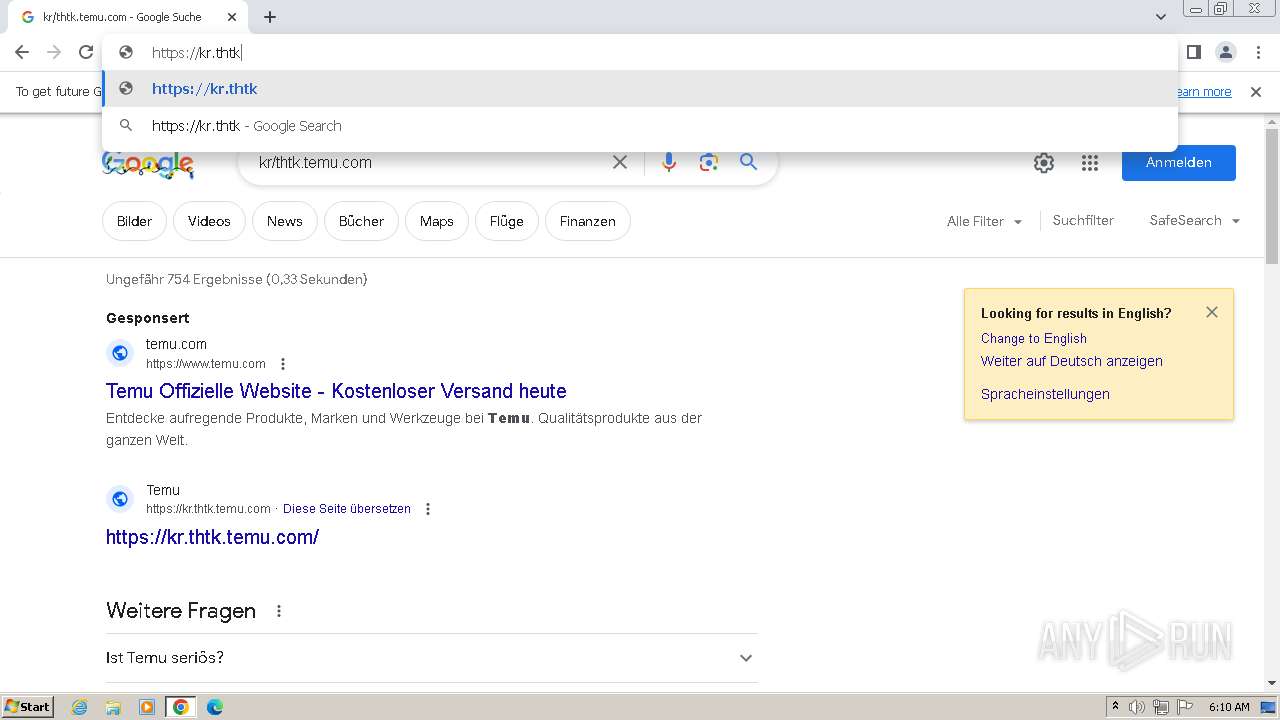Click the 6:10 AM system clock

click(1229, 707)
